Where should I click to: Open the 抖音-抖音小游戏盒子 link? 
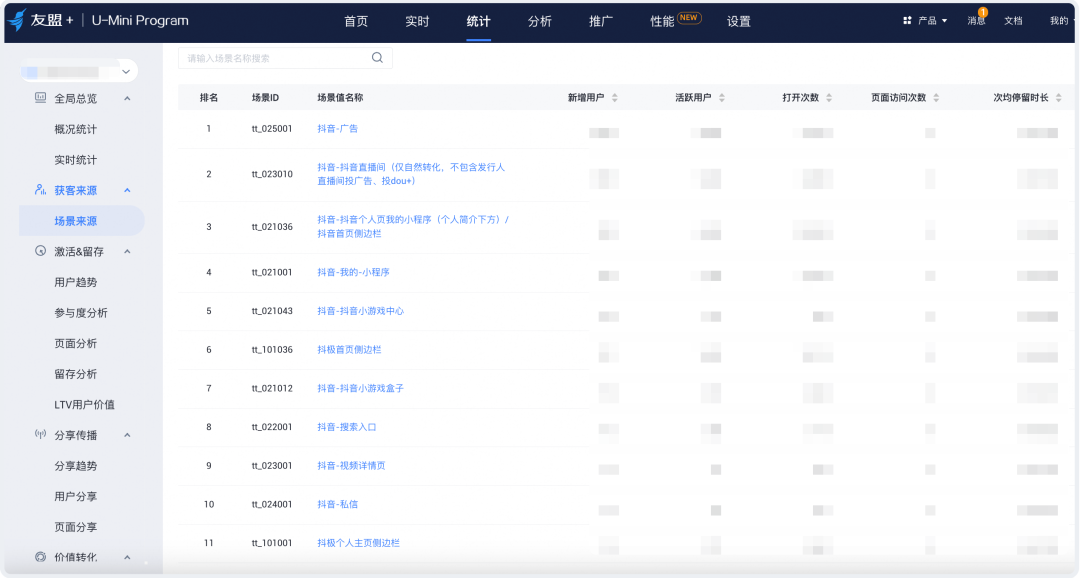[x=360, y=388]
